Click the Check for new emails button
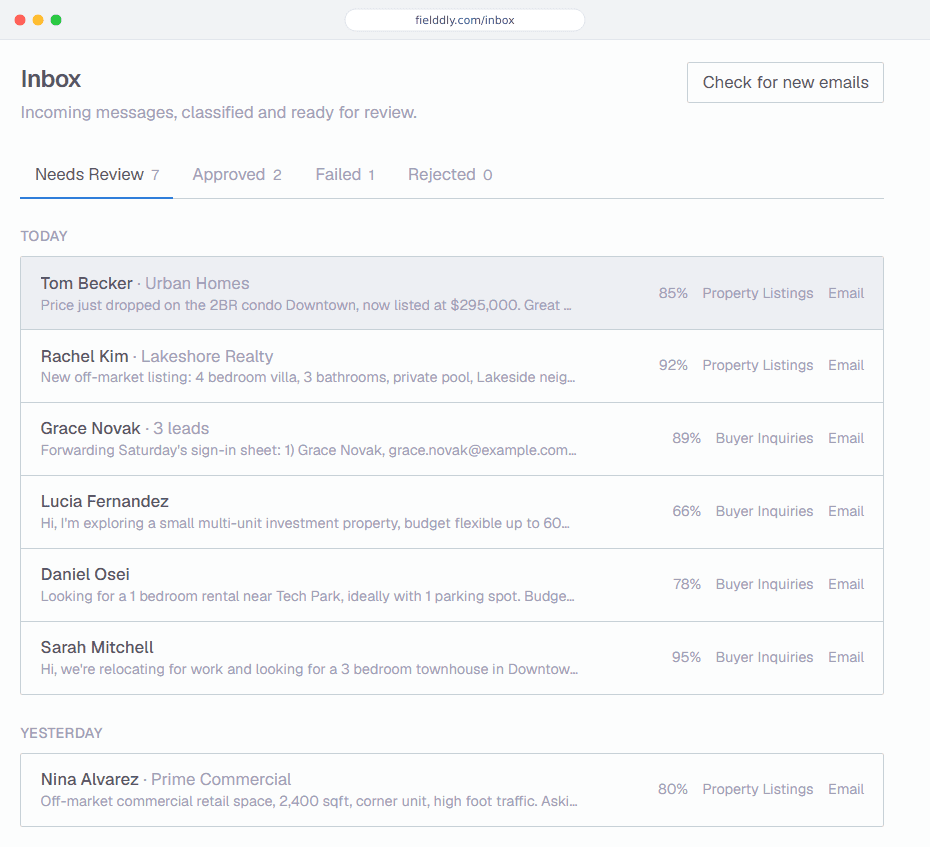The height and width of the screenshot is (847, 930). point(785,82)
